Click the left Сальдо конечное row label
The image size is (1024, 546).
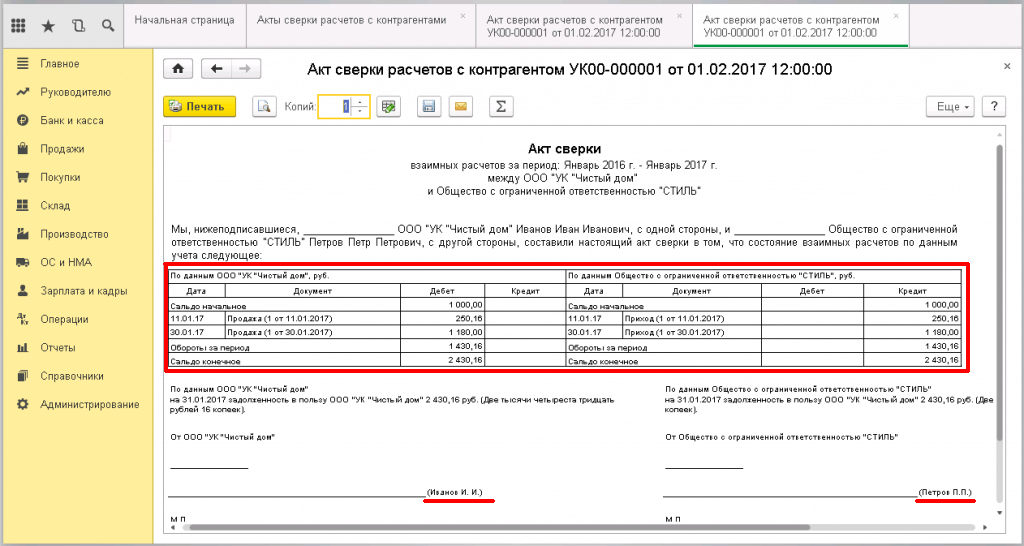tap(206, 361)
